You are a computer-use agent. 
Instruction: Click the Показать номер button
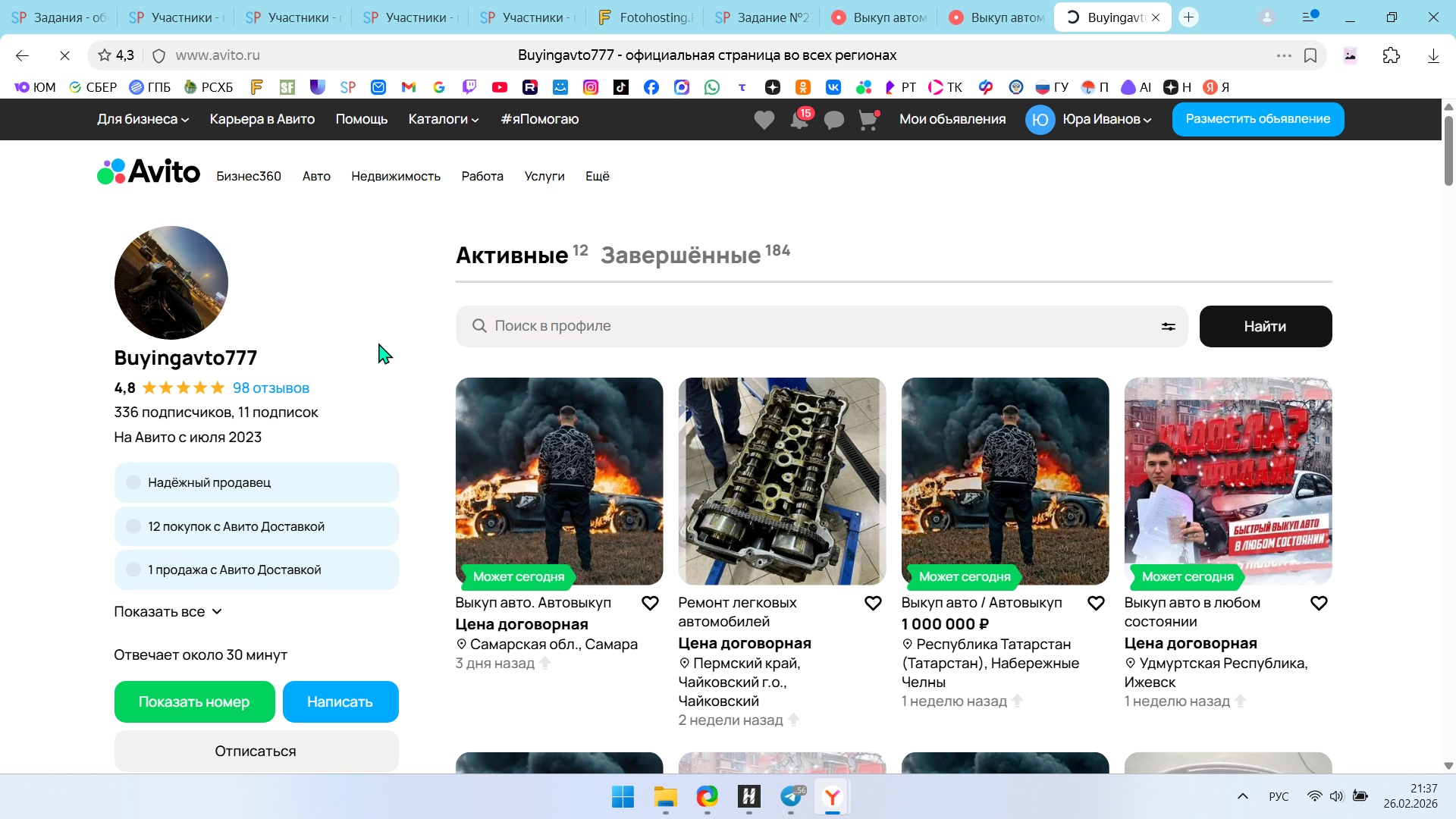point(194,701)
